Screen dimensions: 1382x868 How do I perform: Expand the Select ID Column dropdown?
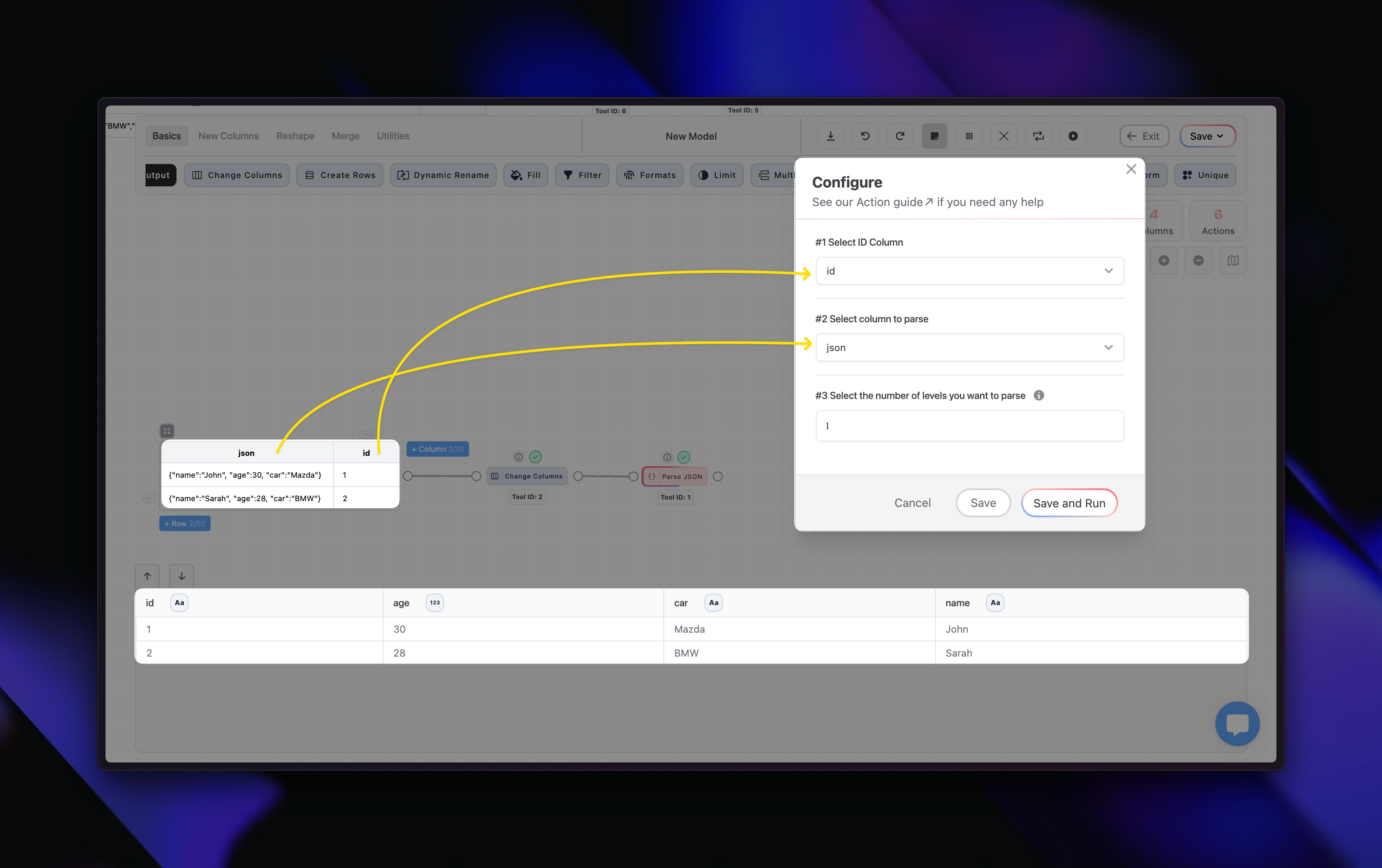pyautogui.click(x=969, y=271)
